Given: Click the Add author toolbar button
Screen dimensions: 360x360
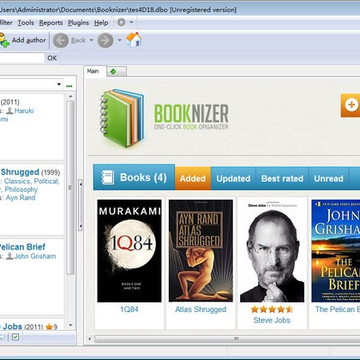Looking at the screenshot, I should pyautogui.click(x=23, y=40).
